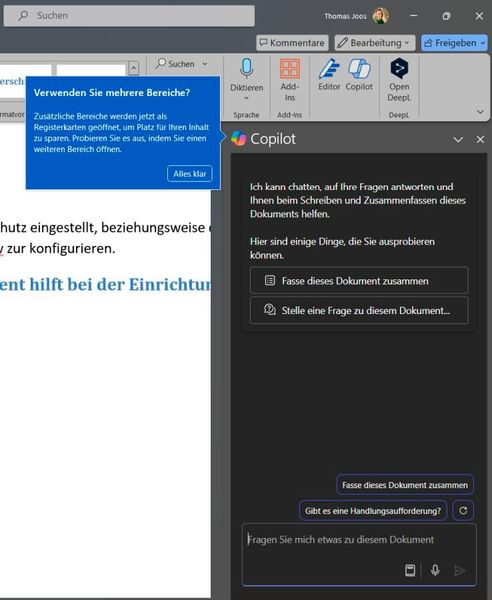Expand the Bearbeitung mode dropdown
This screenshot has width=492, height=600.
click(x=375, y=43)
